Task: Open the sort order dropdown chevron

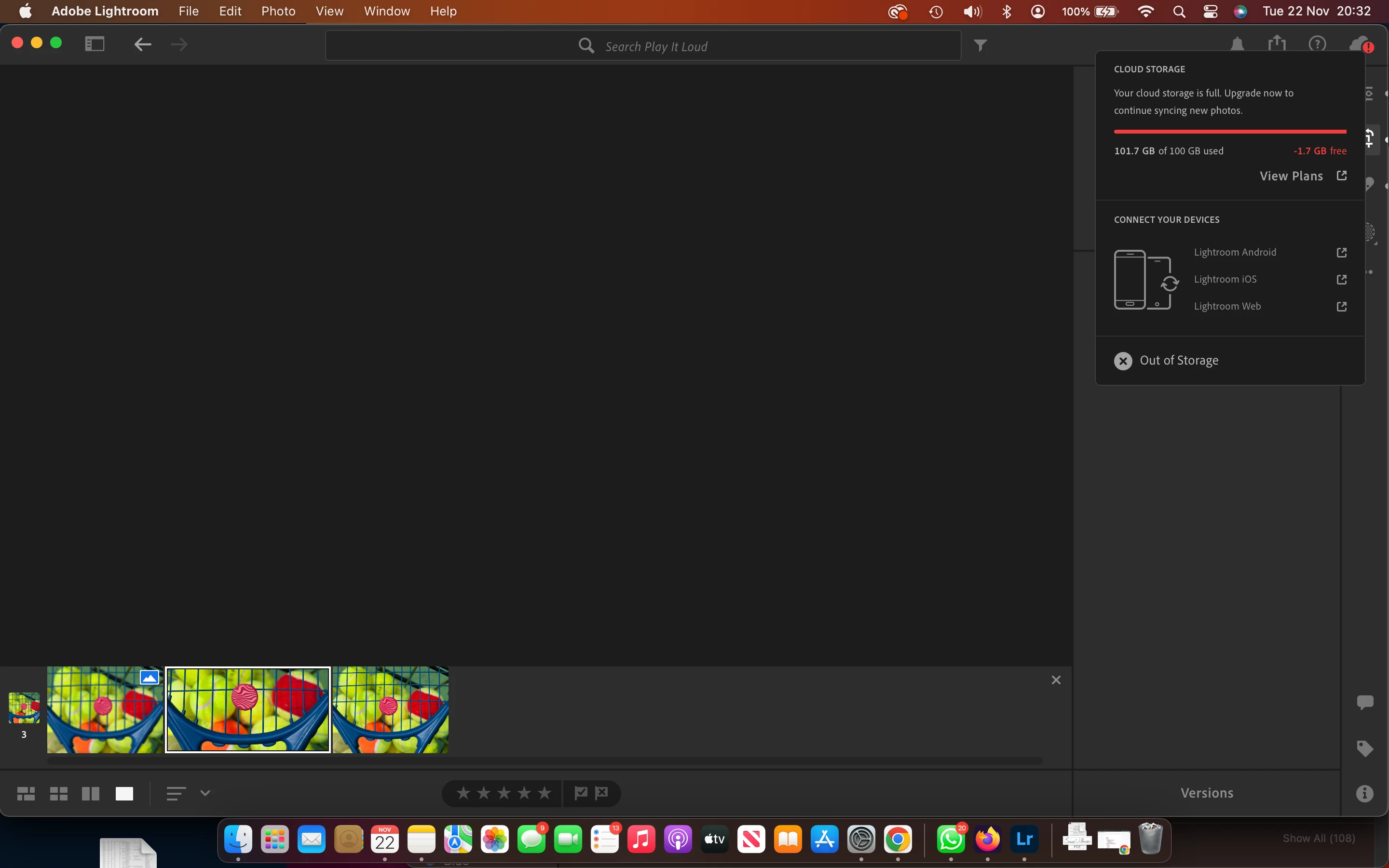Action: point(205,793)
